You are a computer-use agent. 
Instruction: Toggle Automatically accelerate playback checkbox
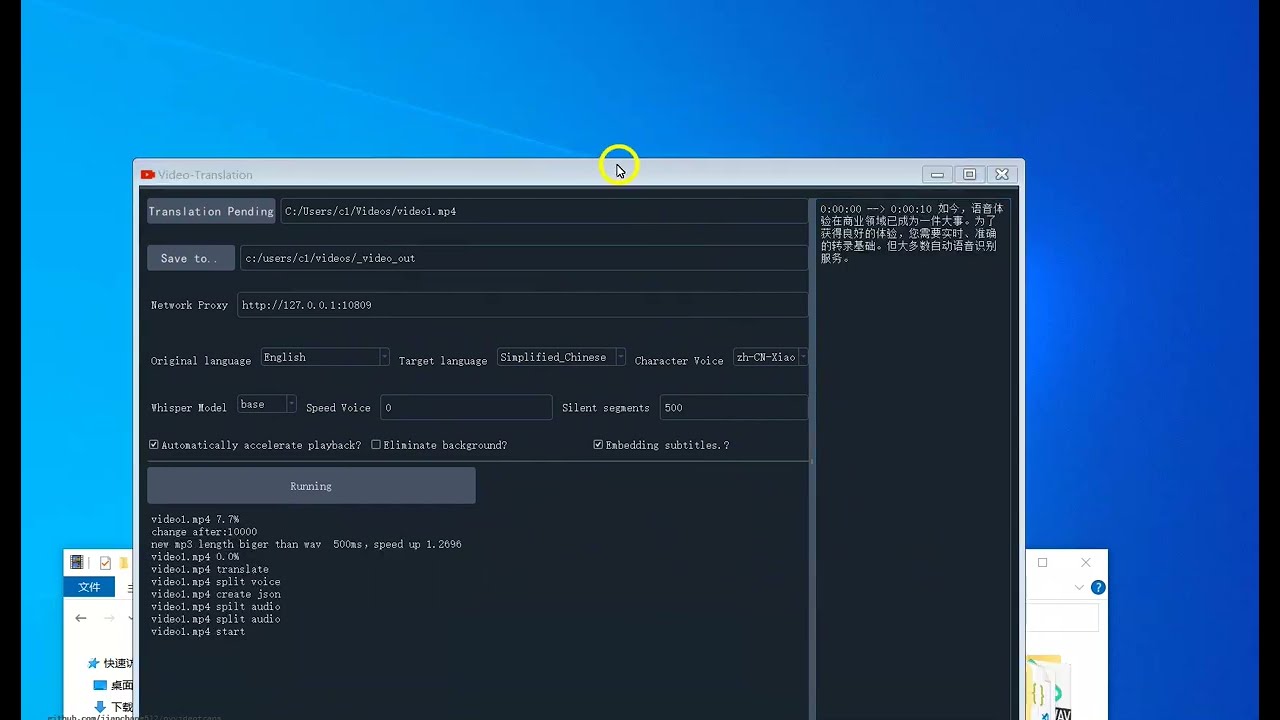pyautogui.click(x=154, y=445)
